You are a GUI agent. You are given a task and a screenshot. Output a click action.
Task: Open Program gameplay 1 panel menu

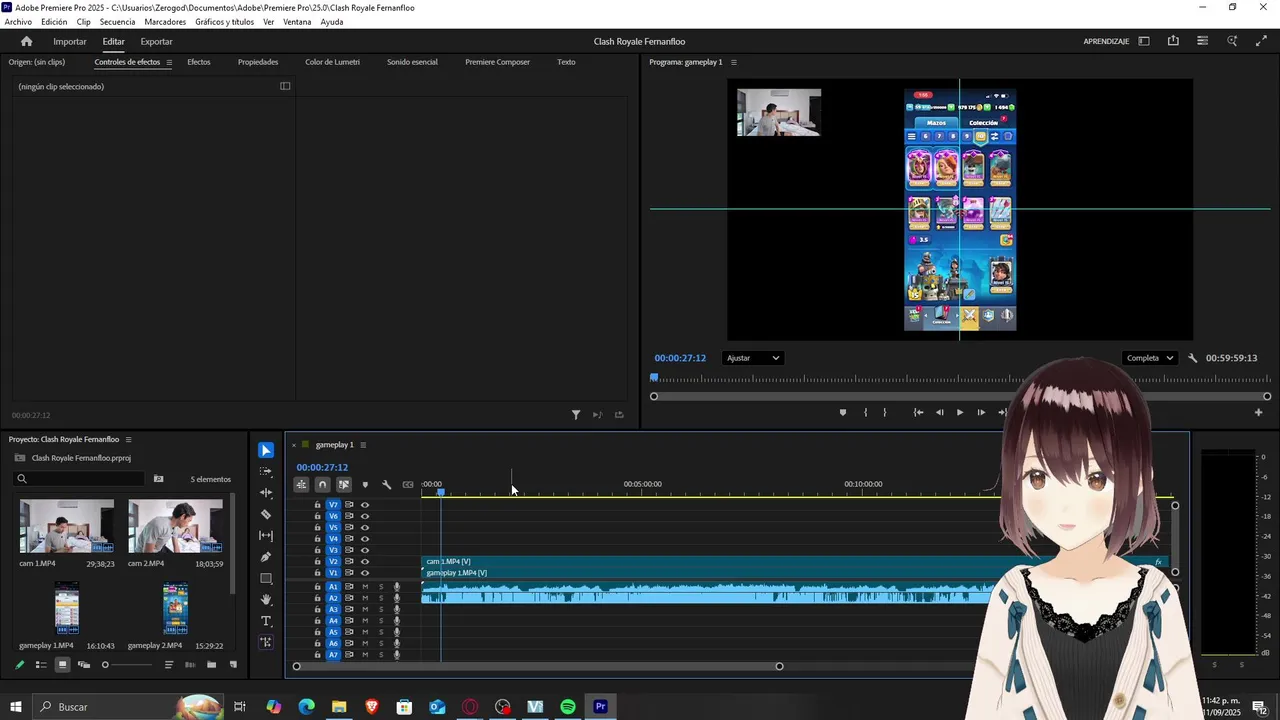point(733,62)
